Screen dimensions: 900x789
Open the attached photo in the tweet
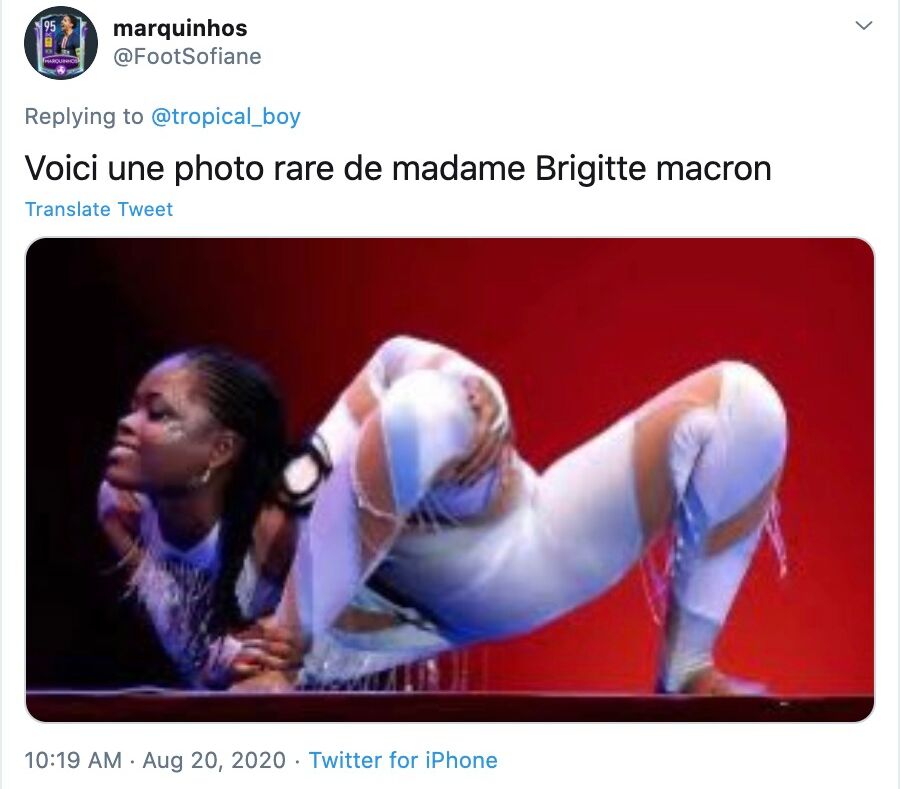[x=450, y=480]
